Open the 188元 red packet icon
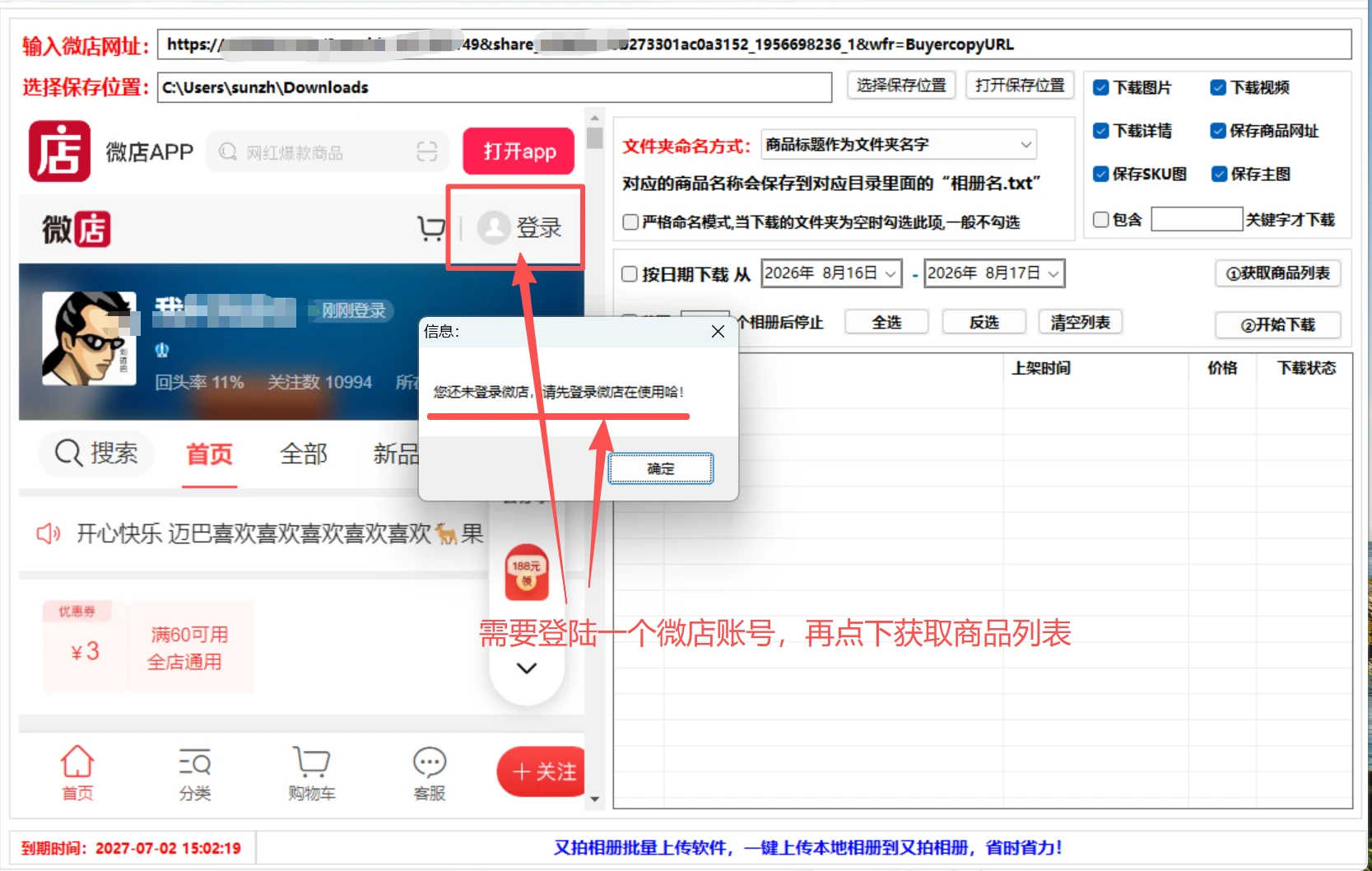 (526, 573)
